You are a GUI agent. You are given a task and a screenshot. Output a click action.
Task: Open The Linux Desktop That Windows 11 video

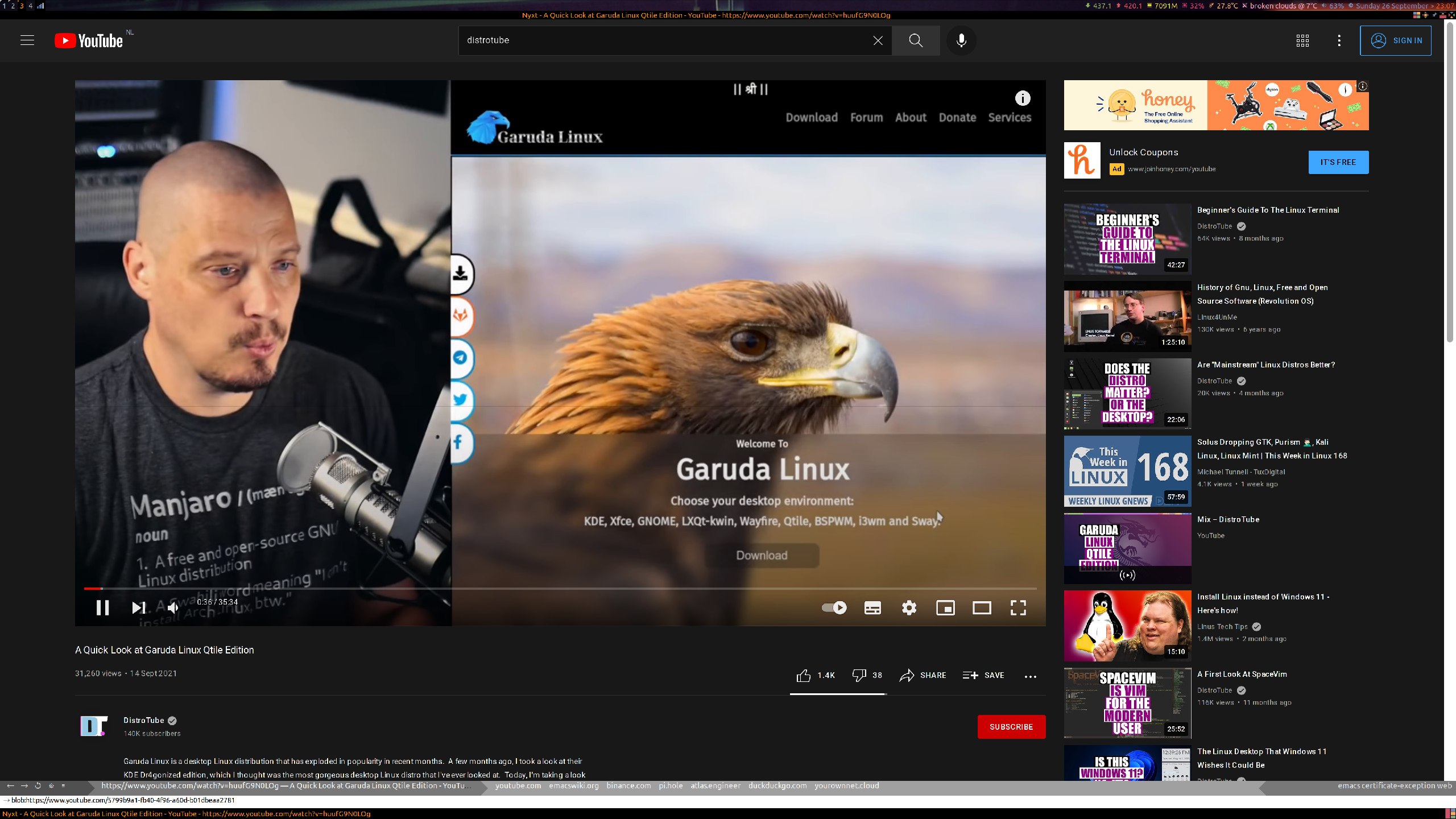pyautogui.click(x=1261, y=758)
